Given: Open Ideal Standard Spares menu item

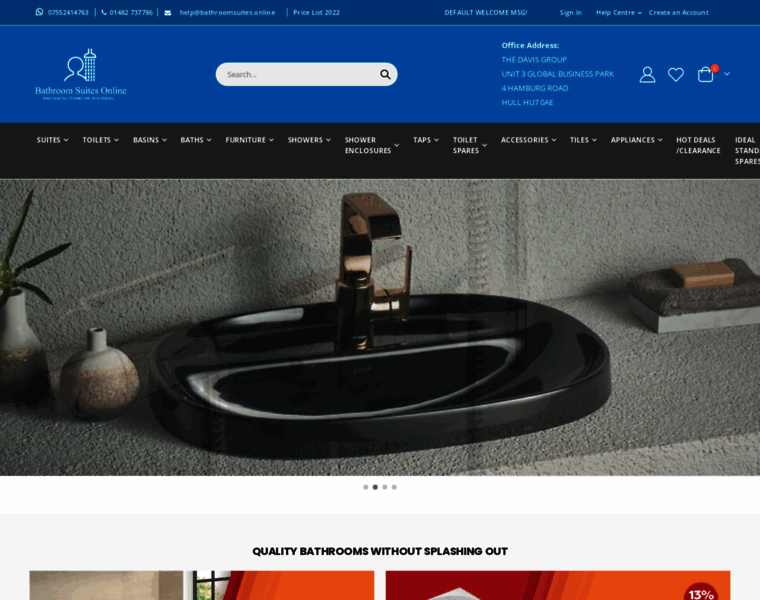Looking at the screenshot, I should pyautogui.click(x=747, y=151).
